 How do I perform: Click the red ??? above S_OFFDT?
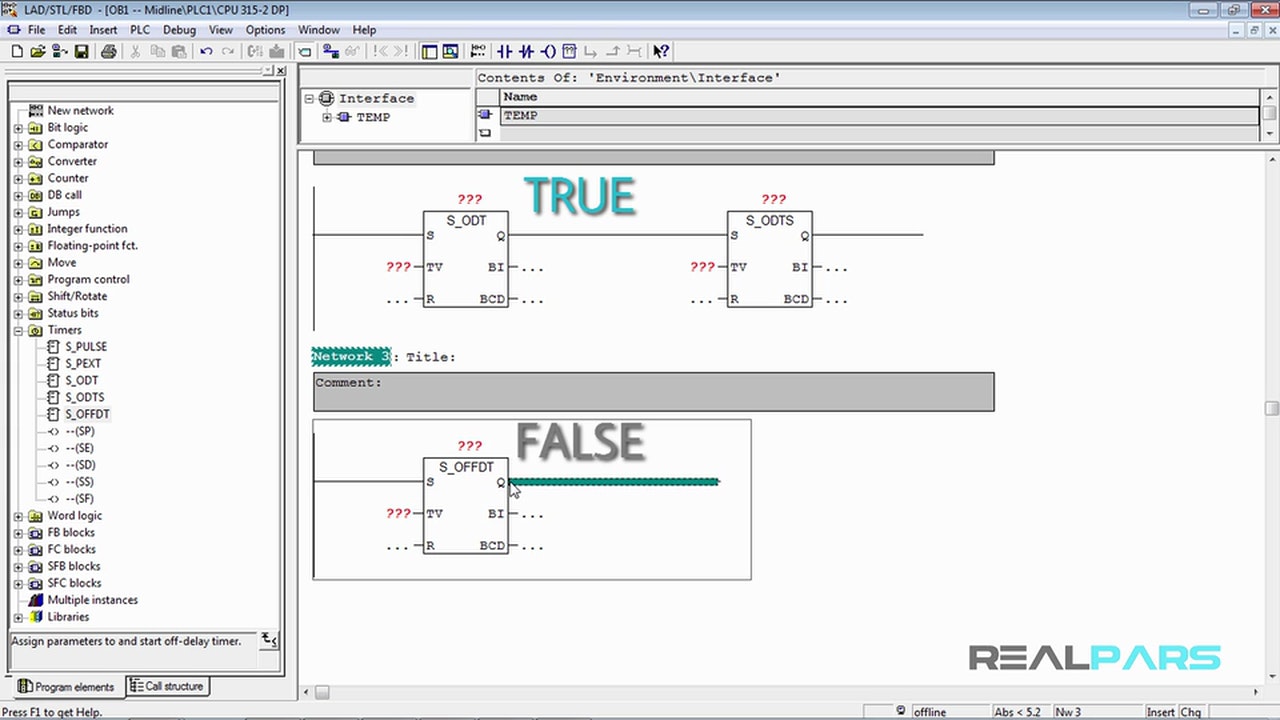click(x=469, y=446)
